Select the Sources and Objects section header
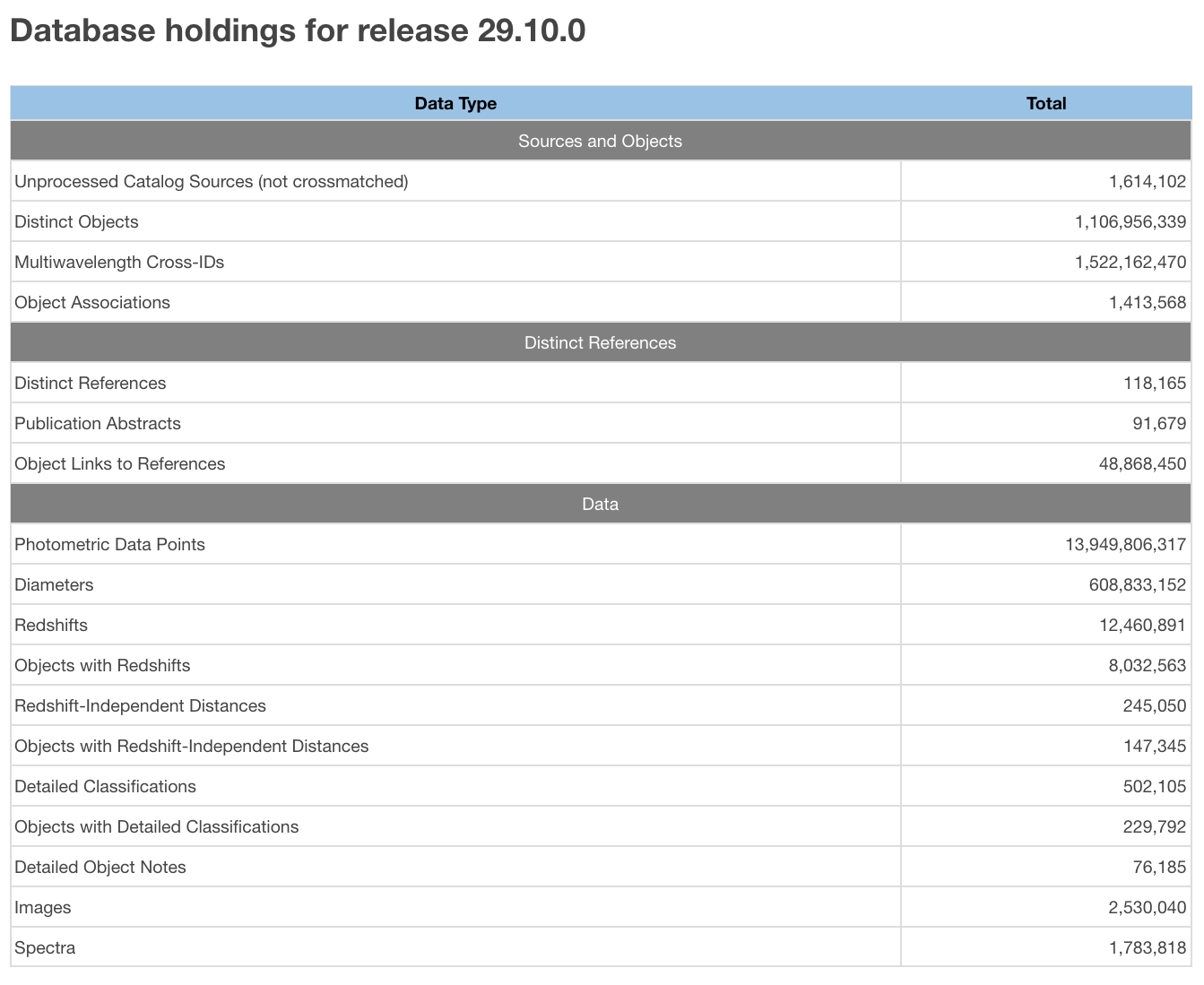 pos(600,141)
